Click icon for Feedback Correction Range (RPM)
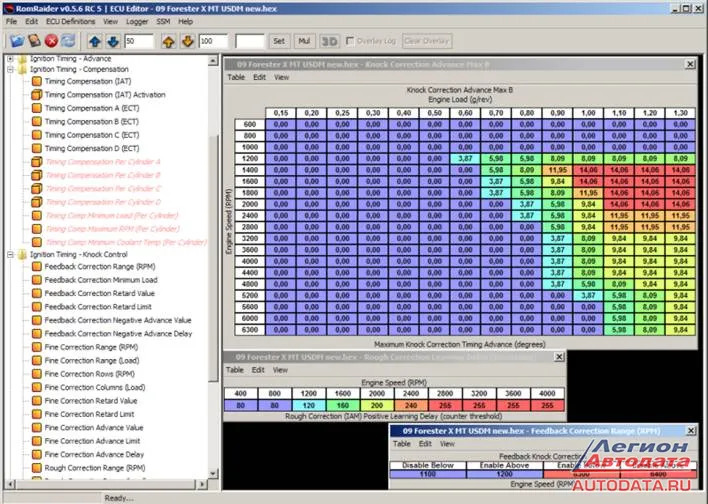This screenshot has height=504, width=708. (x=37, y=266)
